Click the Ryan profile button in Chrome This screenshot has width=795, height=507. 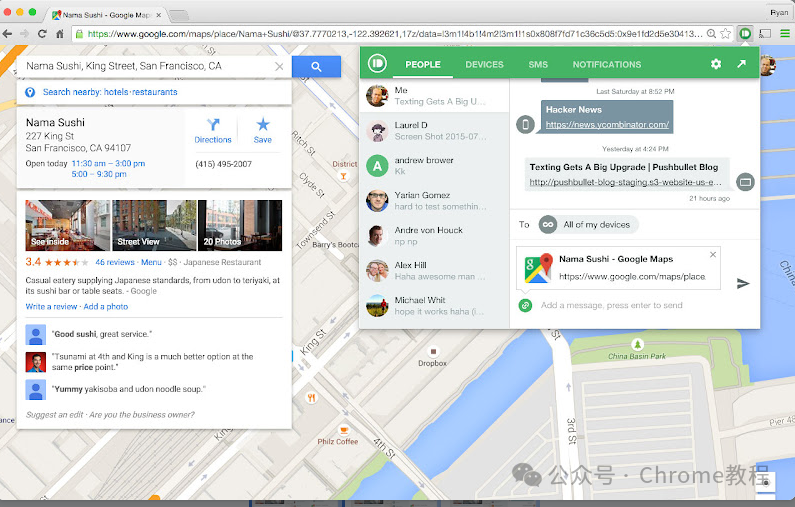pyautogui.click(x=778, y=13)
